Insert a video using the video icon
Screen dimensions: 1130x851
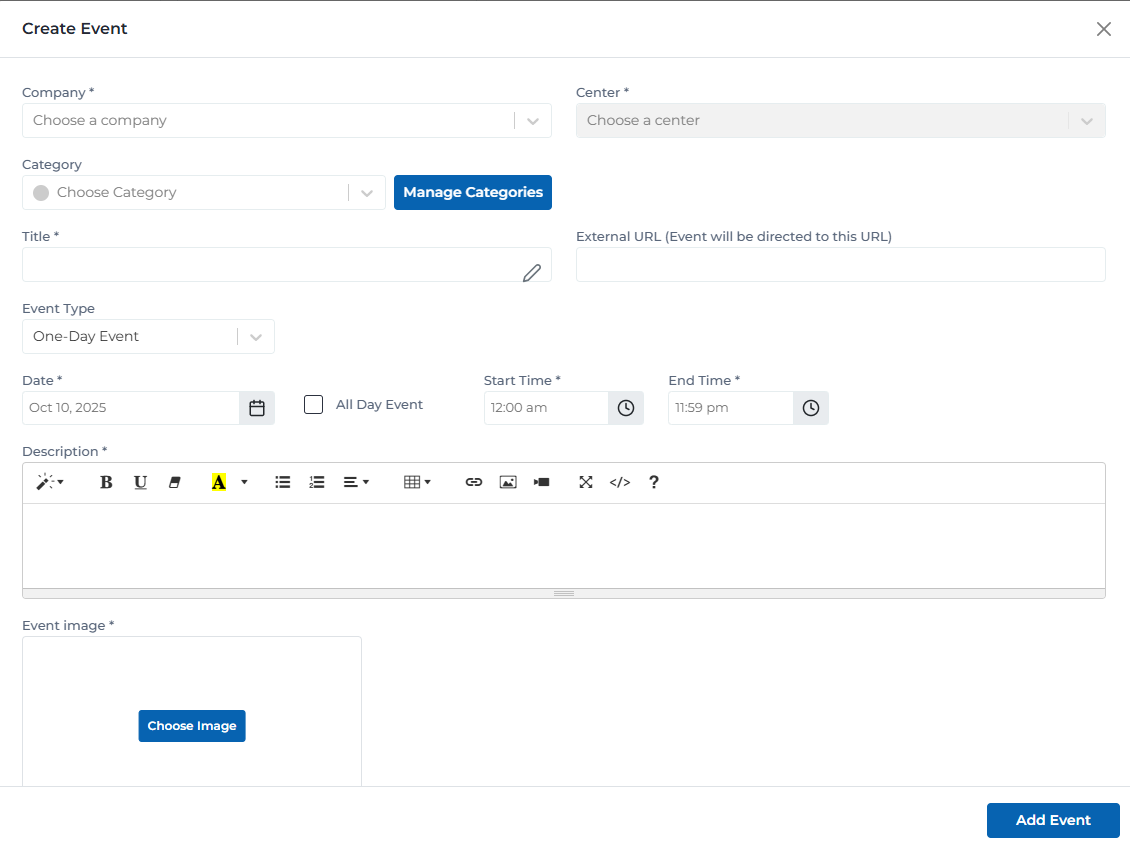[x=541, y=482]
